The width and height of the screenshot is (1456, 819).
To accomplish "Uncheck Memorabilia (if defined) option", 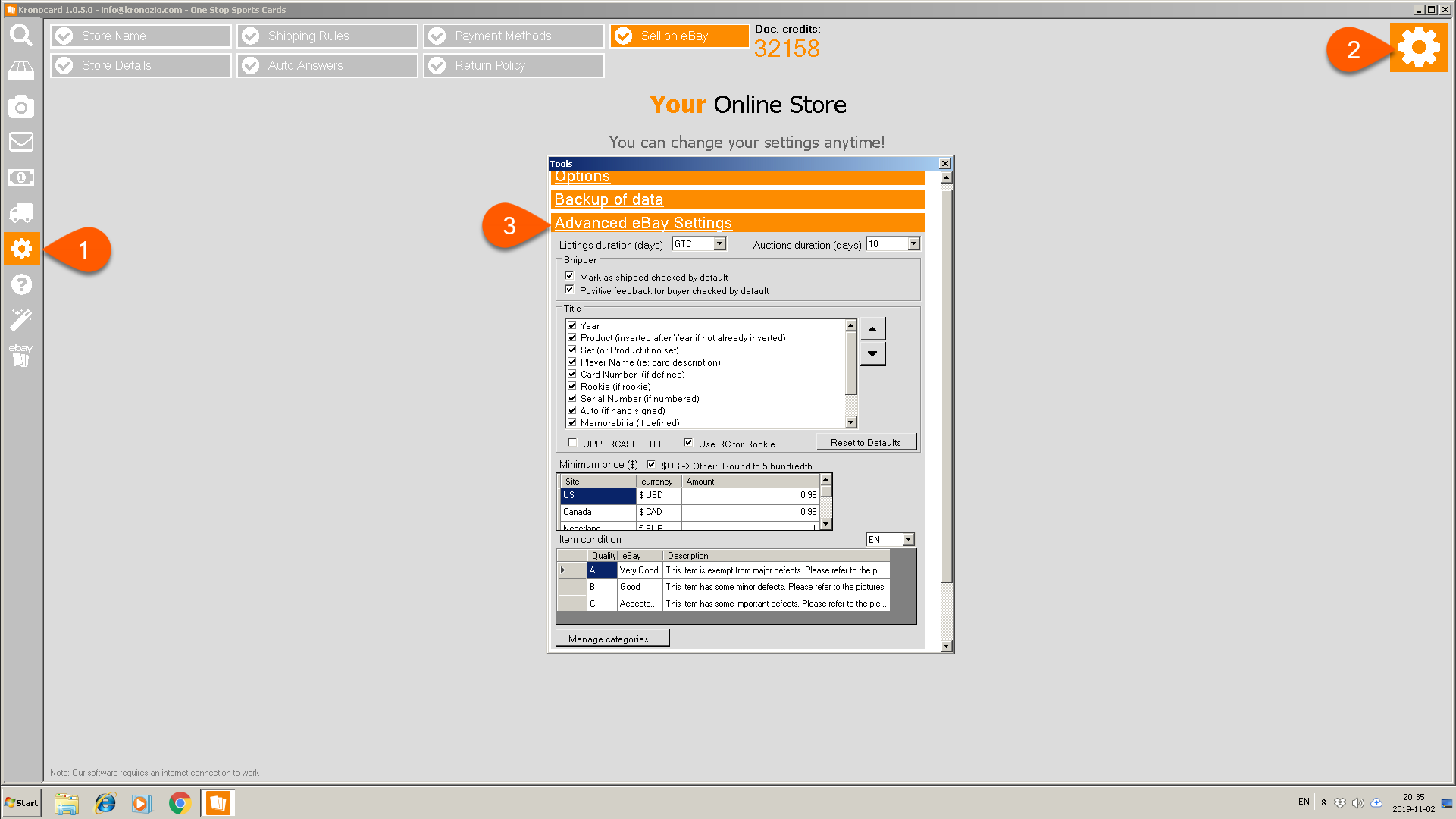I will click(x=572, y=423).
